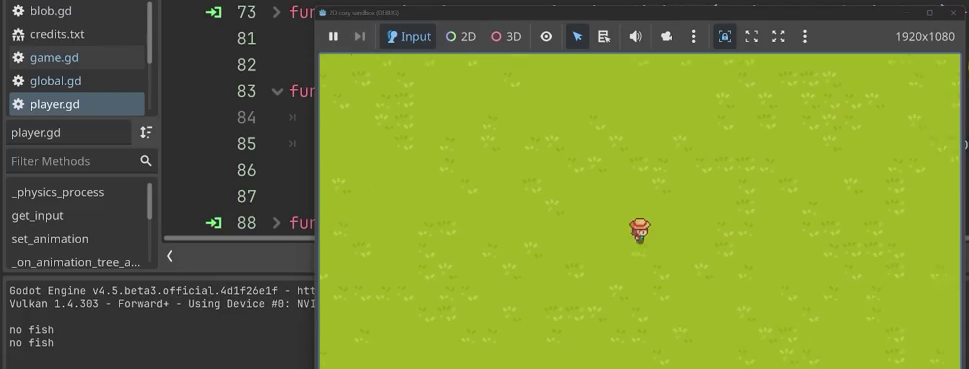Choose the list-select tool icon

coord(604,36)
